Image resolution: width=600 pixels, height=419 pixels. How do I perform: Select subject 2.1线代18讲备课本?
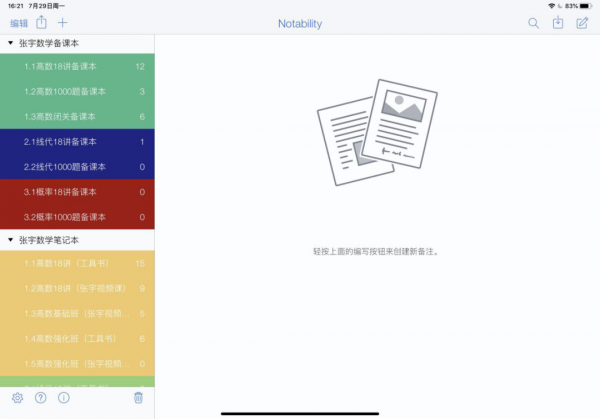[77, 142]
